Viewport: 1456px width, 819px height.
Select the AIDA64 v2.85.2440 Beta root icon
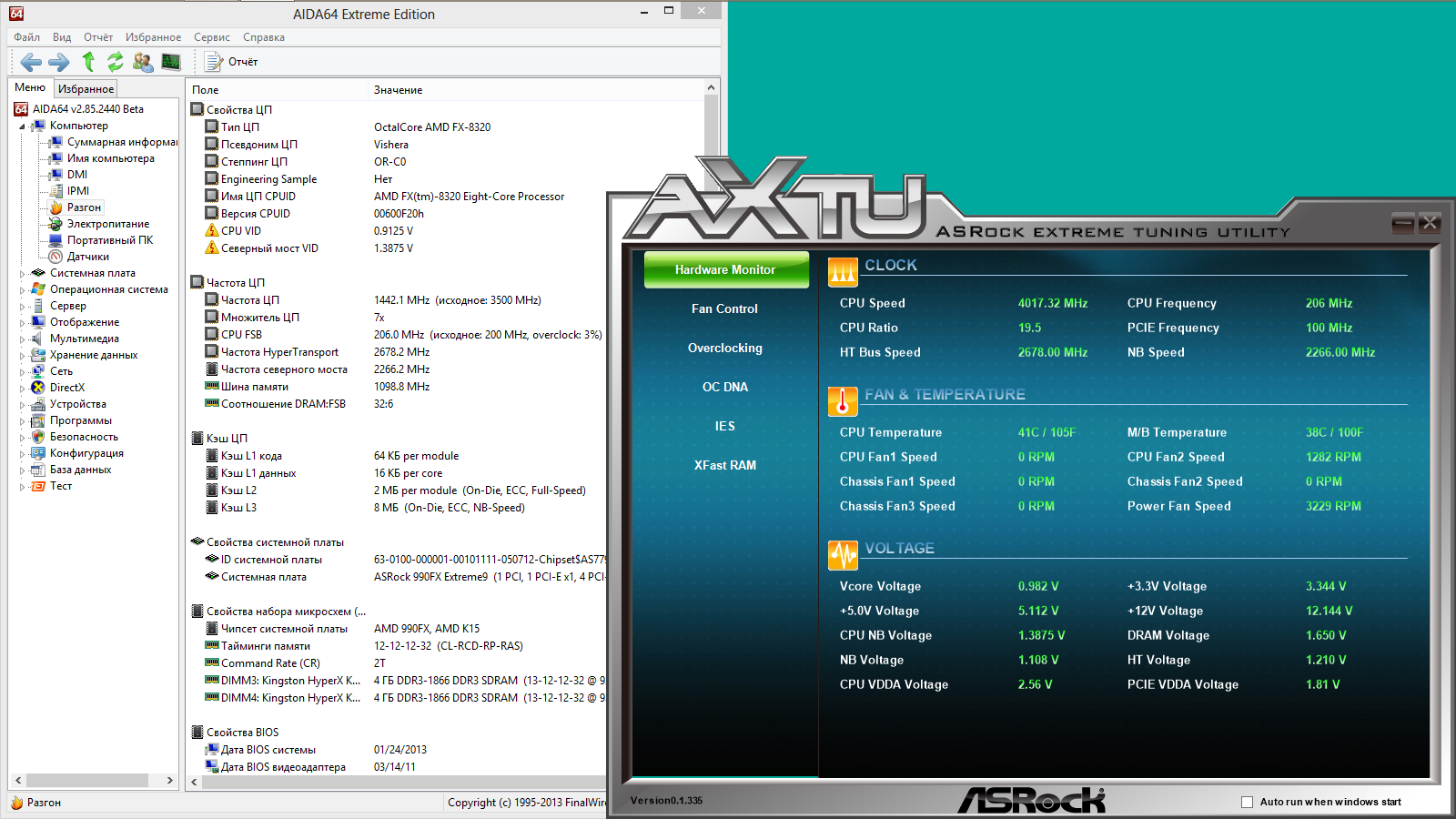21,109
